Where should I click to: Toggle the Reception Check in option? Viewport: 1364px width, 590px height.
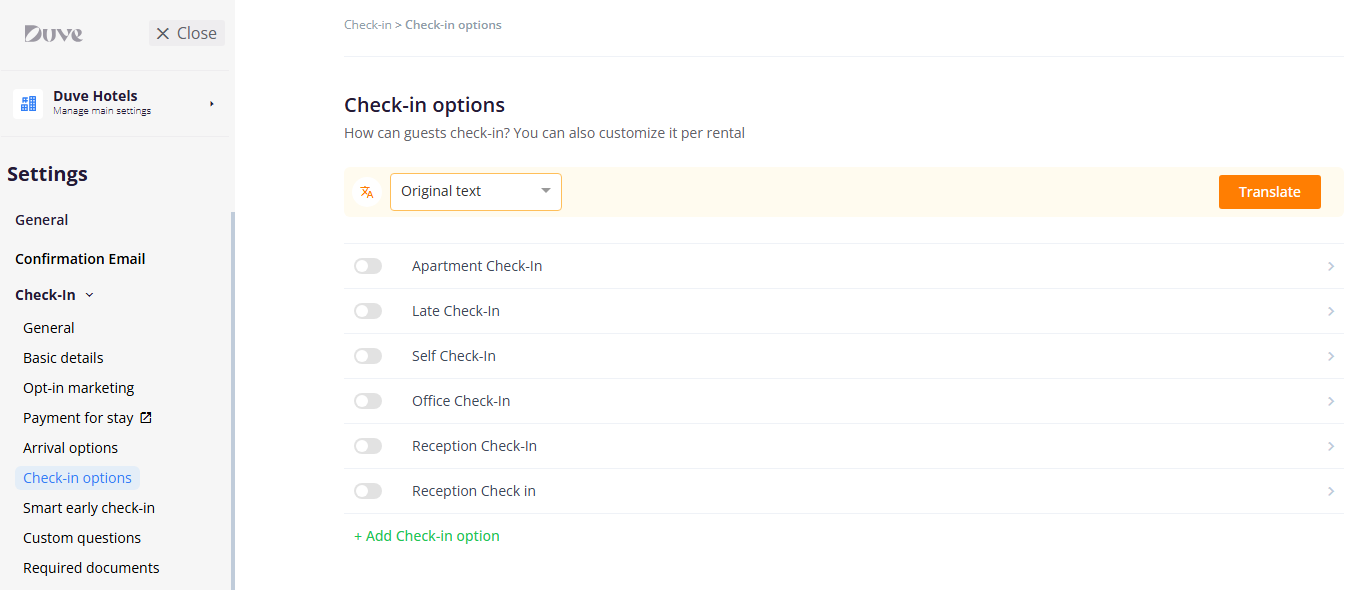click(368, 491)
